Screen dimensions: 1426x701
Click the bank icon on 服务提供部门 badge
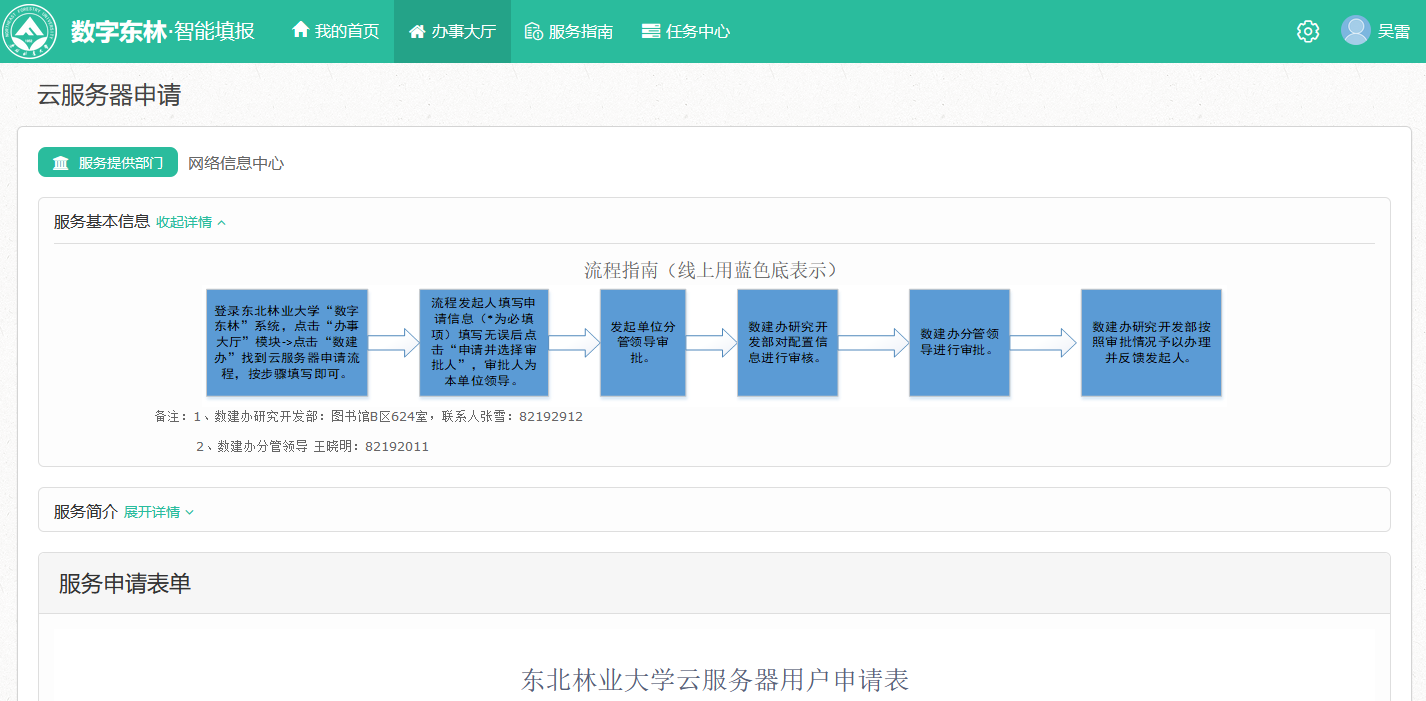pyautogui.click(x=61, y=163)
